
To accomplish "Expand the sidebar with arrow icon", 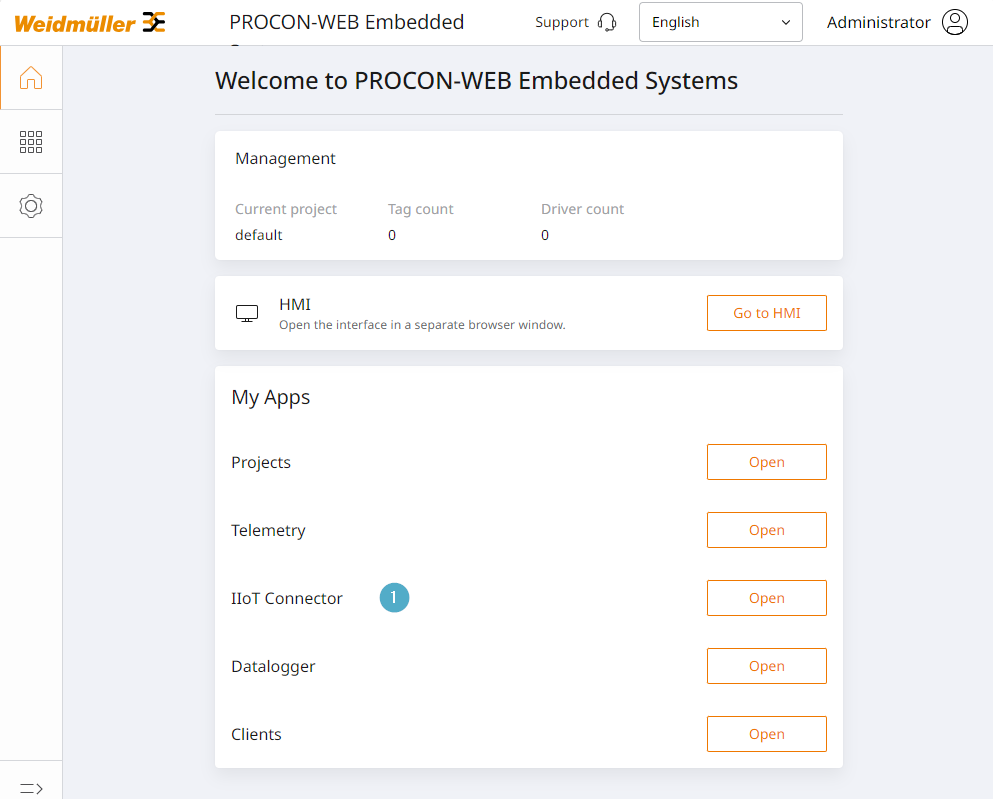I will tap(31, 788).
